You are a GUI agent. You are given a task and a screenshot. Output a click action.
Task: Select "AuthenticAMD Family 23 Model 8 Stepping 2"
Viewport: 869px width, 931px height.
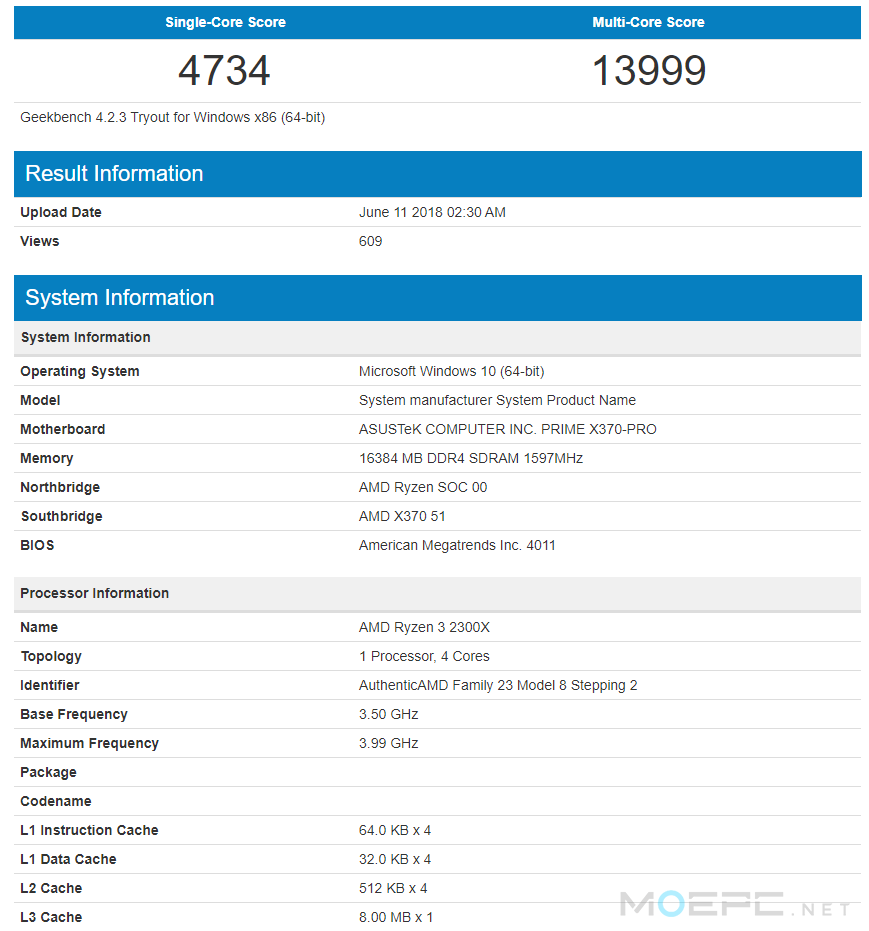pyautogui.click(x=498, y=686)
